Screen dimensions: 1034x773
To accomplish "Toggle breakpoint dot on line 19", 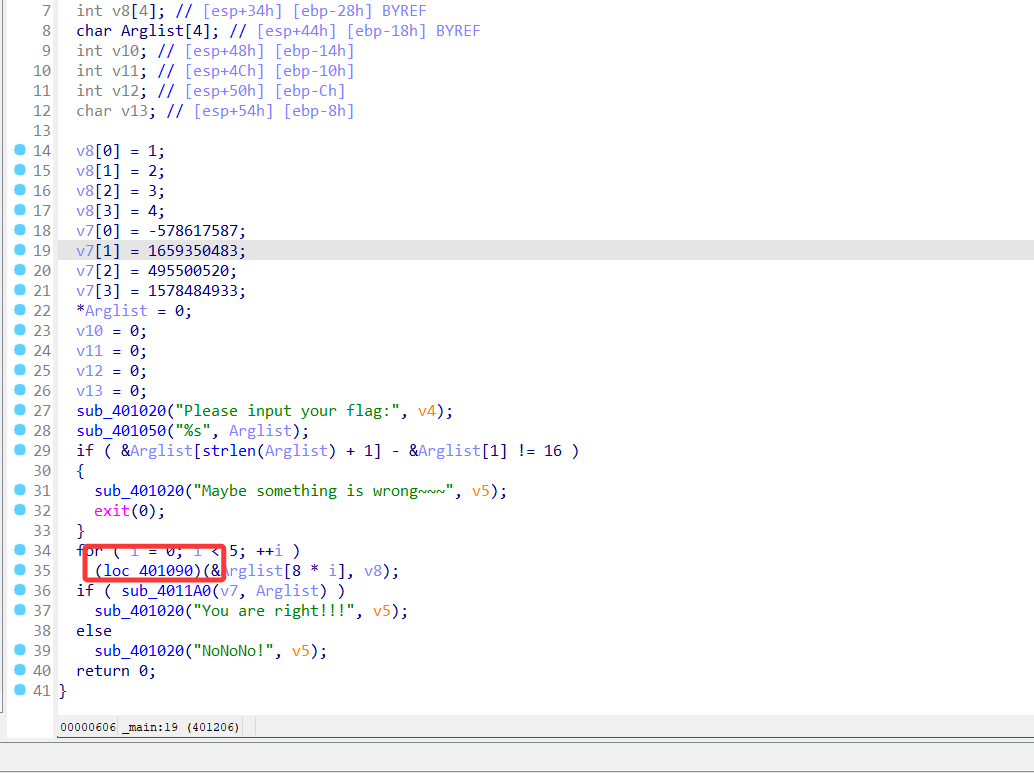I will click(x=20, y=249).
